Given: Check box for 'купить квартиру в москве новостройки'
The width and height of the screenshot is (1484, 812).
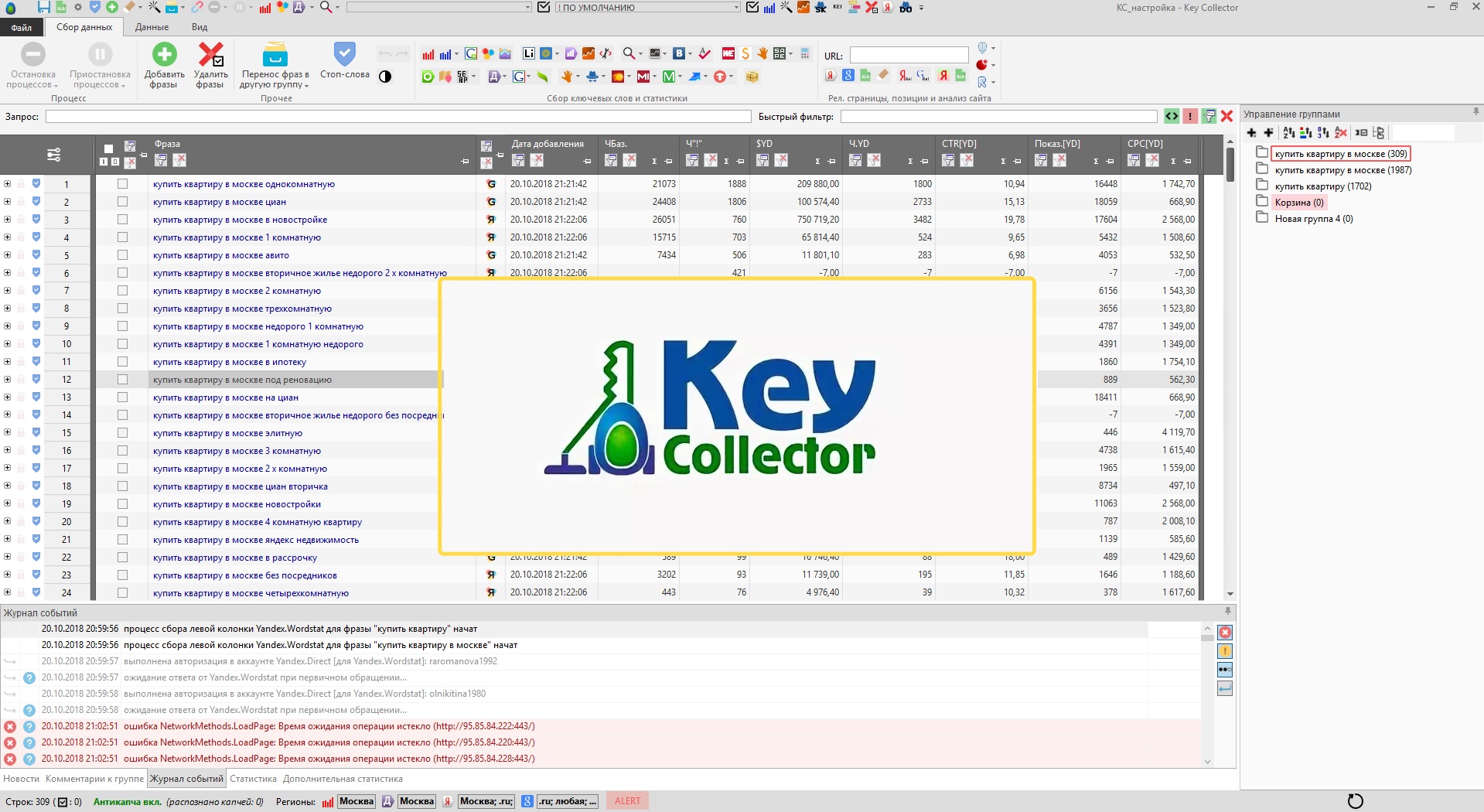Looking at the screenshot, I should point(122,504).
